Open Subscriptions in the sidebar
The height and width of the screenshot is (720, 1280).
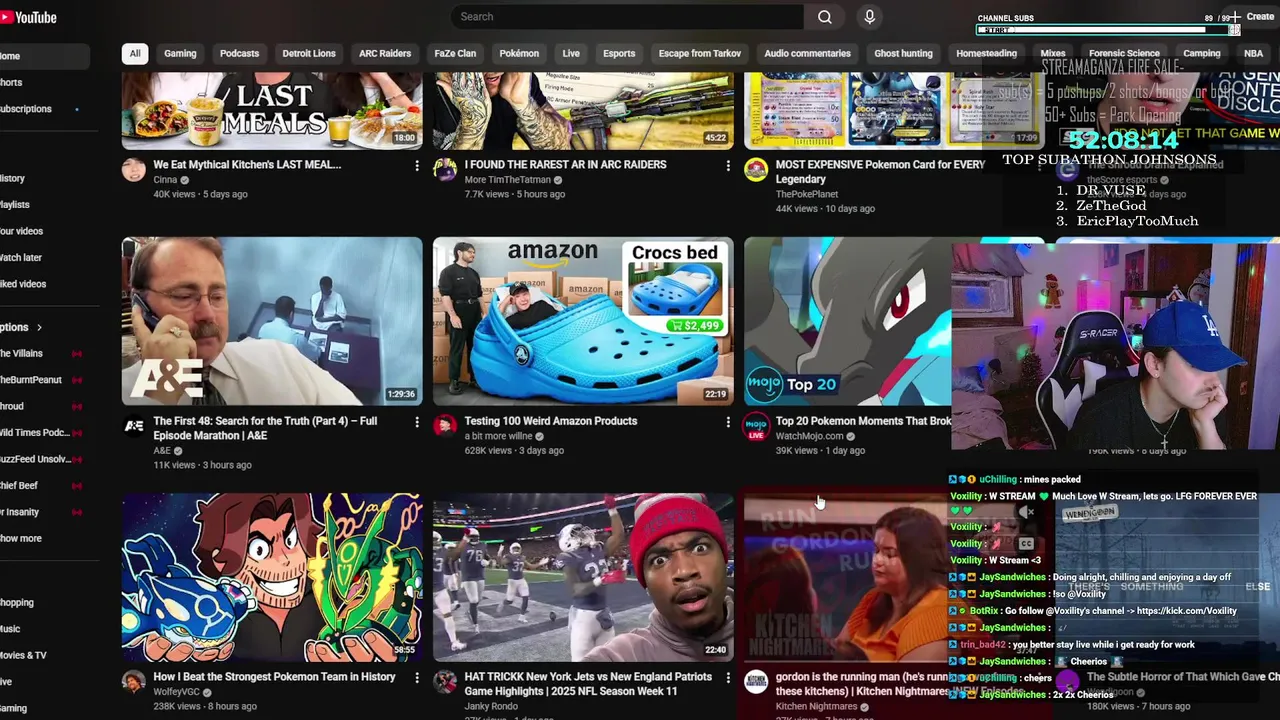click(x=26, y=109)
